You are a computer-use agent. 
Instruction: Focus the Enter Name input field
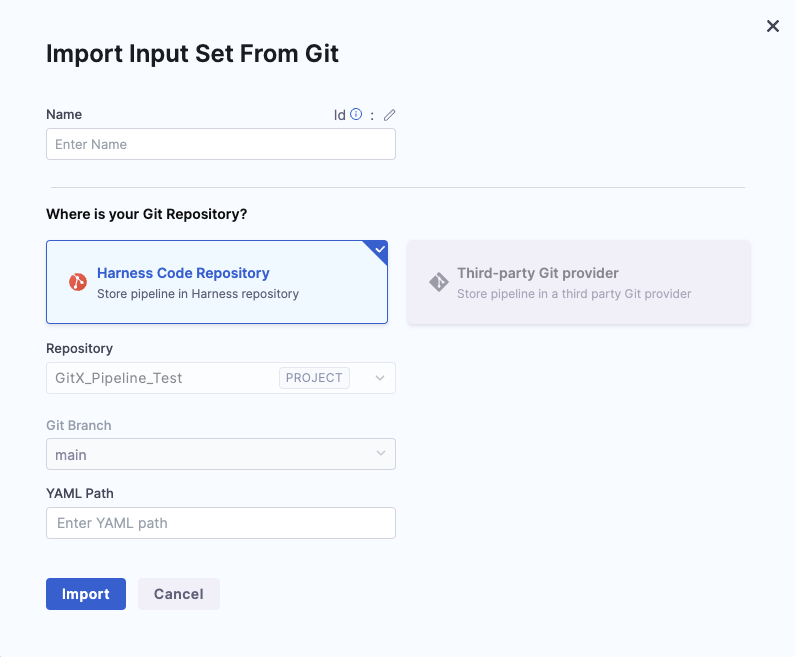[x=220, y=144]
